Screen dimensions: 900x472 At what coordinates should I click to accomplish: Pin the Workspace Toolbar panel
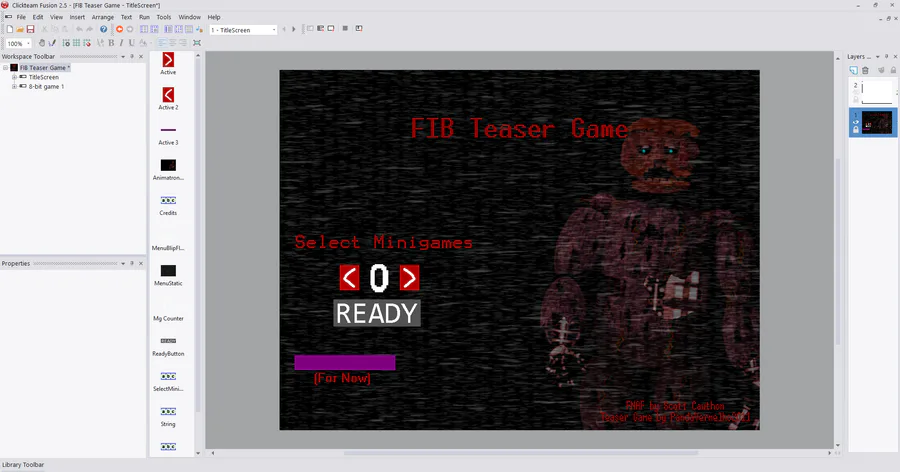pyautogui.click(x=132, y=56)
